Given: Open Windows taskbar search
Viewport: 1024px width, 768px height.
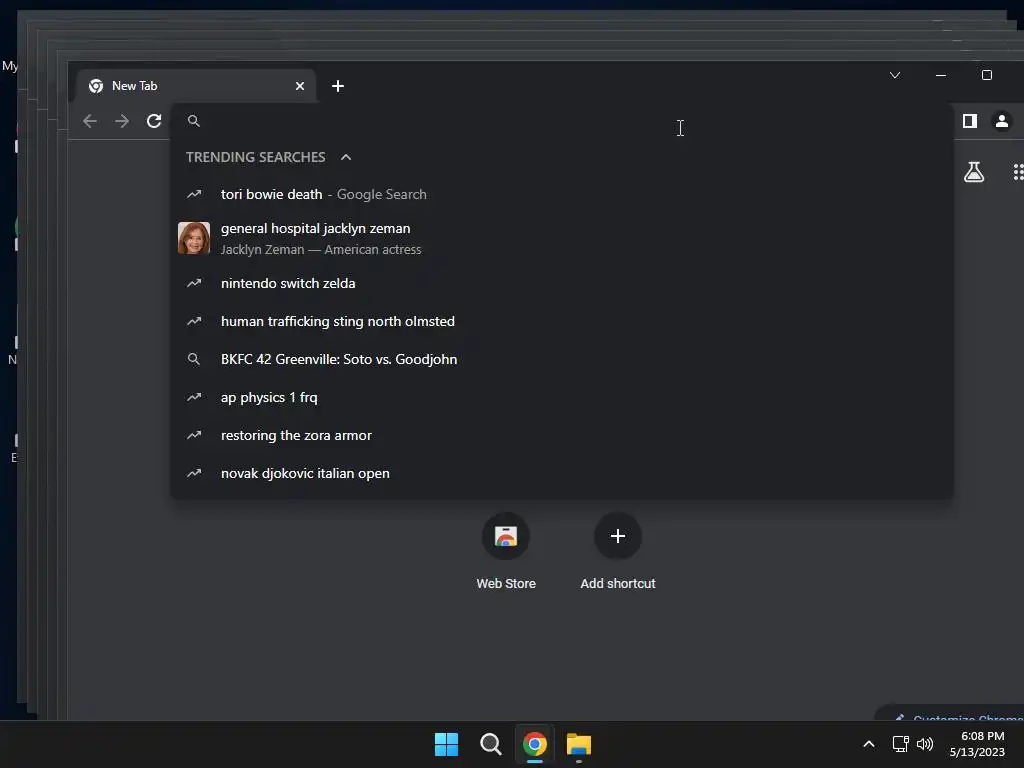Looking at the screenshot, I should (490, 744).
